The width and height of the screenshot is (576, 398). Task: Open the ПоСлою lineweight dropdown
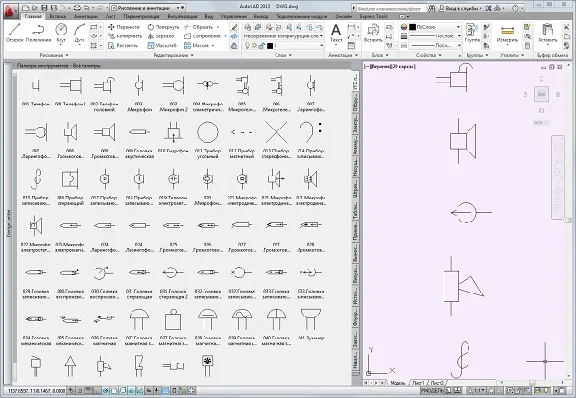click(435, 36)
